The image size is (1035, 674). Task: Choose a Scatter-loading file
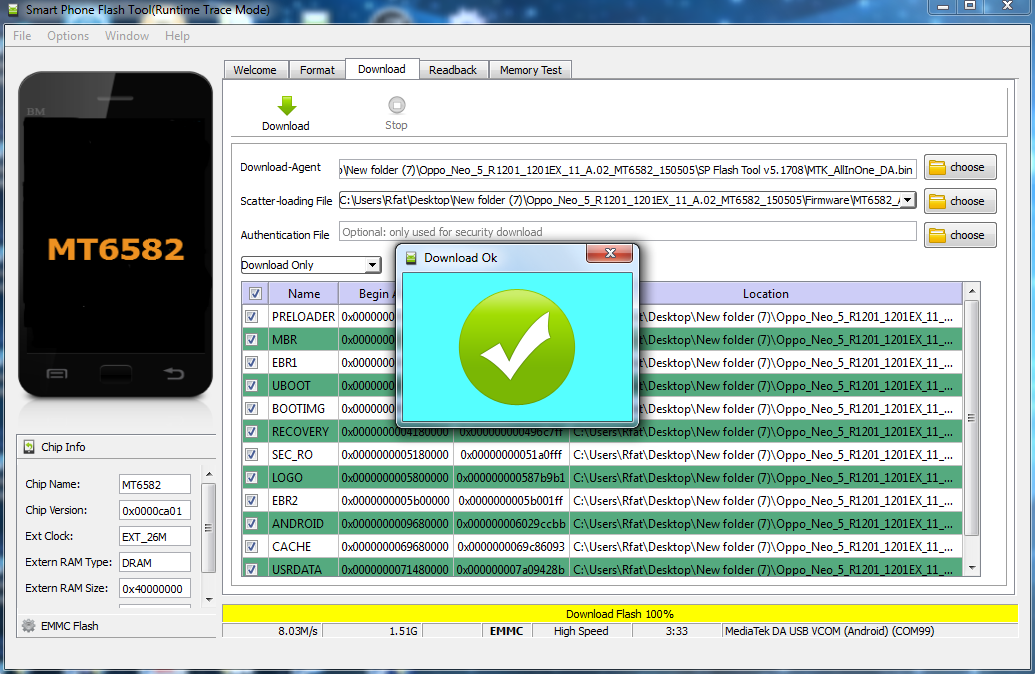960,201
